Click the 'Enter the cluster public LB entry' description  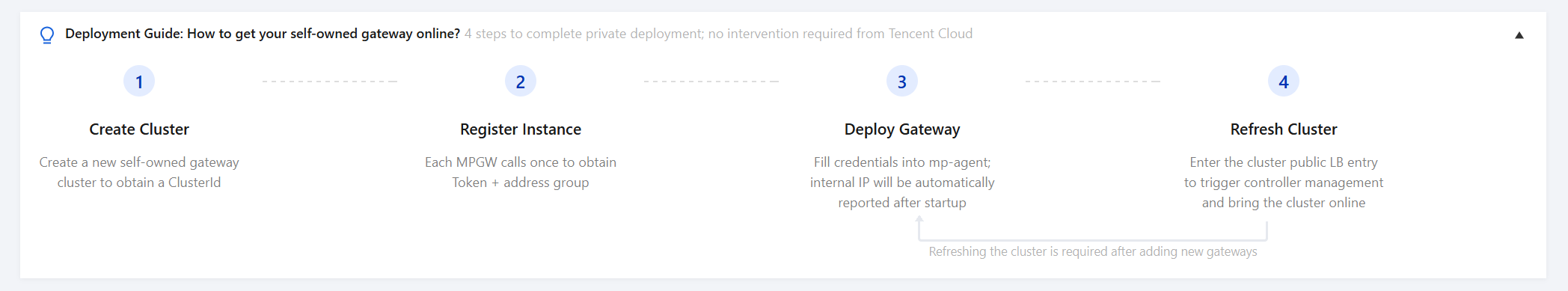(x=1284, y=183)
